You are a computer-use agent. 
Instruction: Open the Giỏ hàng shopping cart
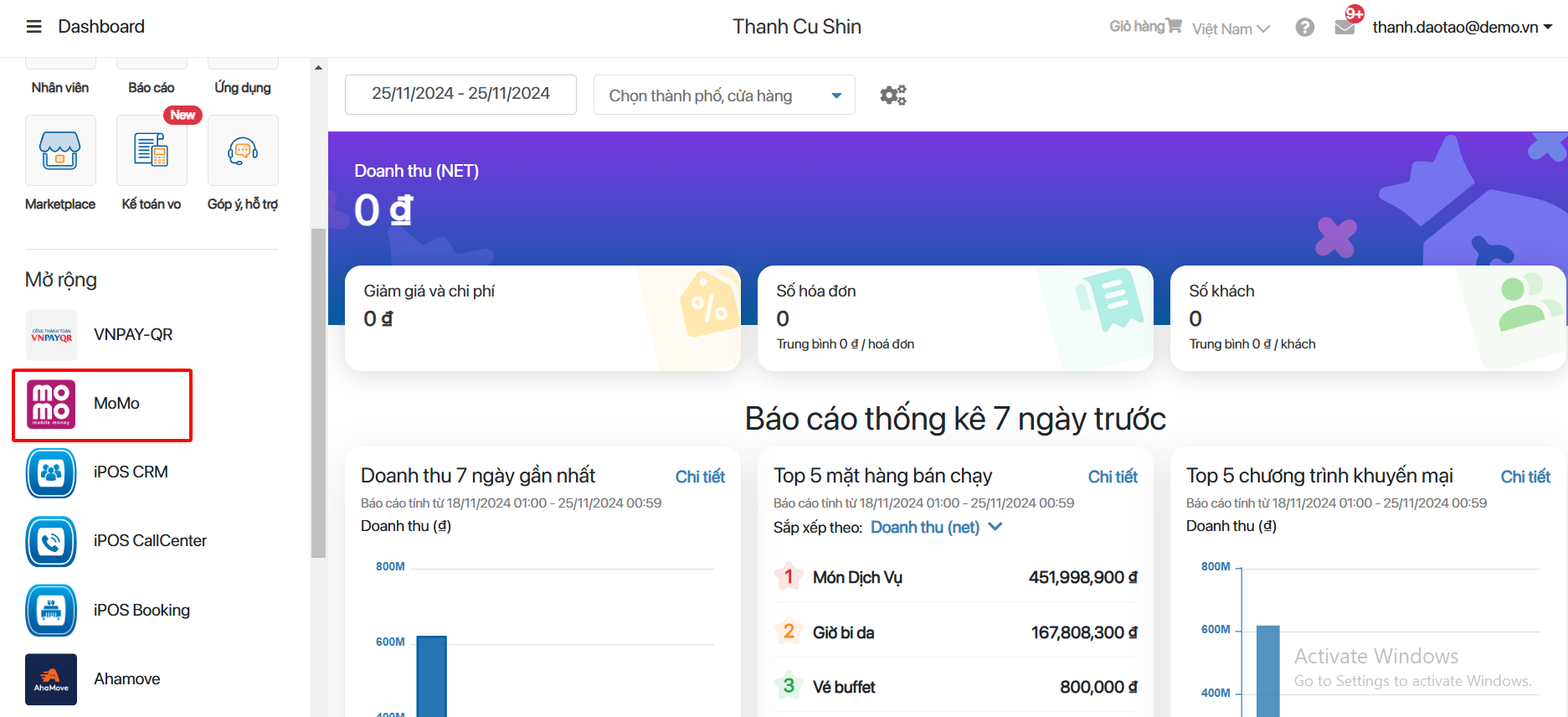click(x=1145, y=27)
